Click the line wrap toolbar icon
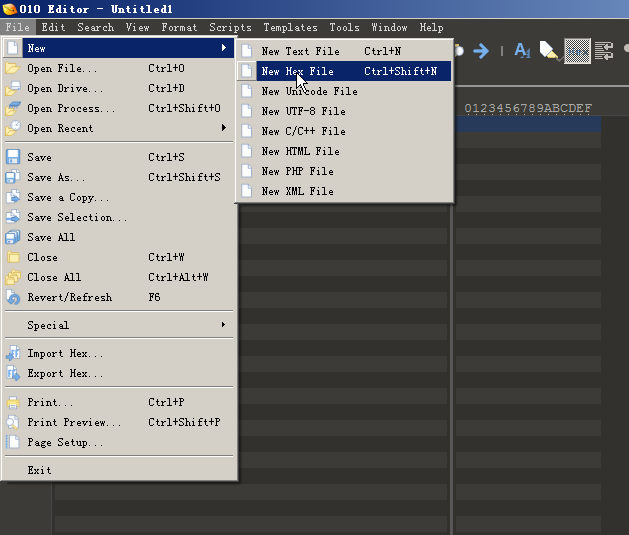This screenshot has height=535, width=629. coord(604,51)
